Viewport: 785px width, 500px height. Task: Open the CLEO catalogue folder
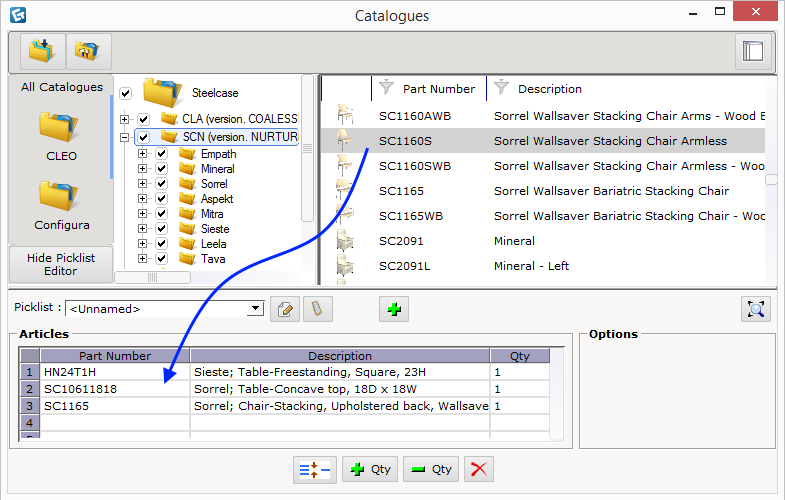click(59, 128)
